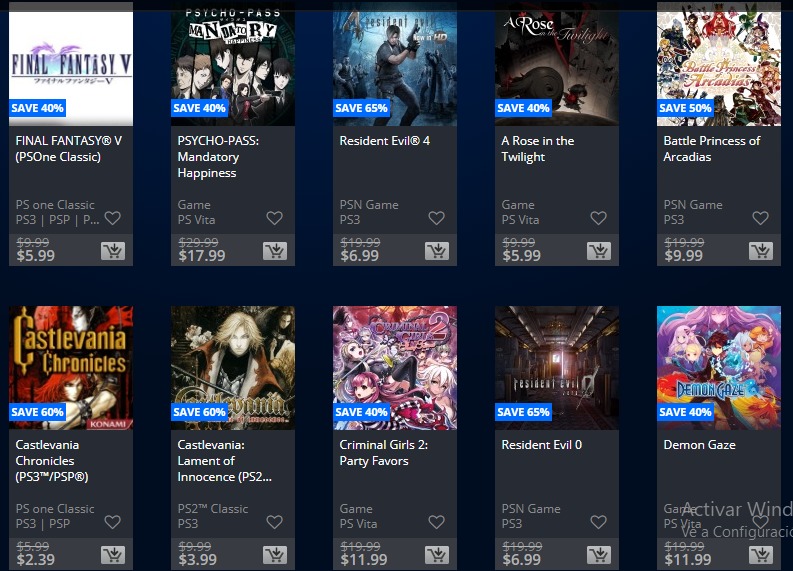This screenshot has height=571, width=793.
Task: Open the Demon Gaze title link
Action: tap(699, 445)
